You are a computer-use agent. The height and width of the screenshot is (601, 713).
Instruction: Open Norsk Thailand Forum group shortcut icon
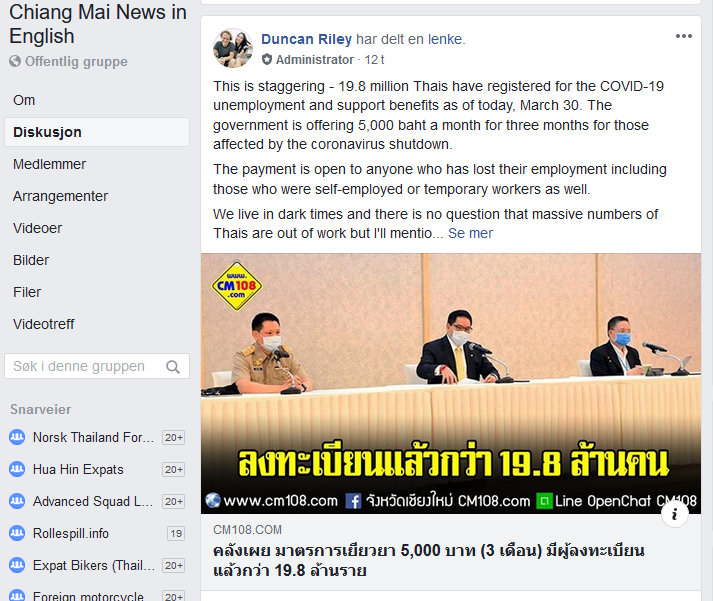coord(17,437)
